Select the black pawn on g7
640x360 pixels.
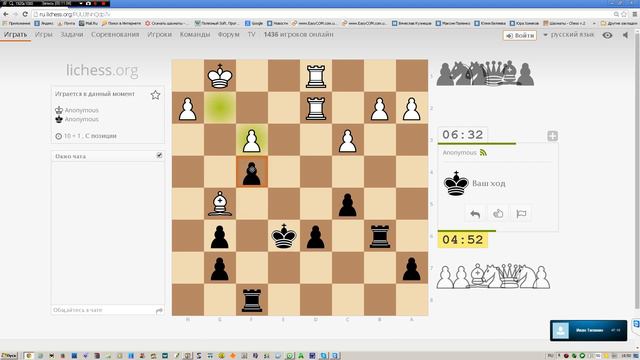[x=220, y=268]
